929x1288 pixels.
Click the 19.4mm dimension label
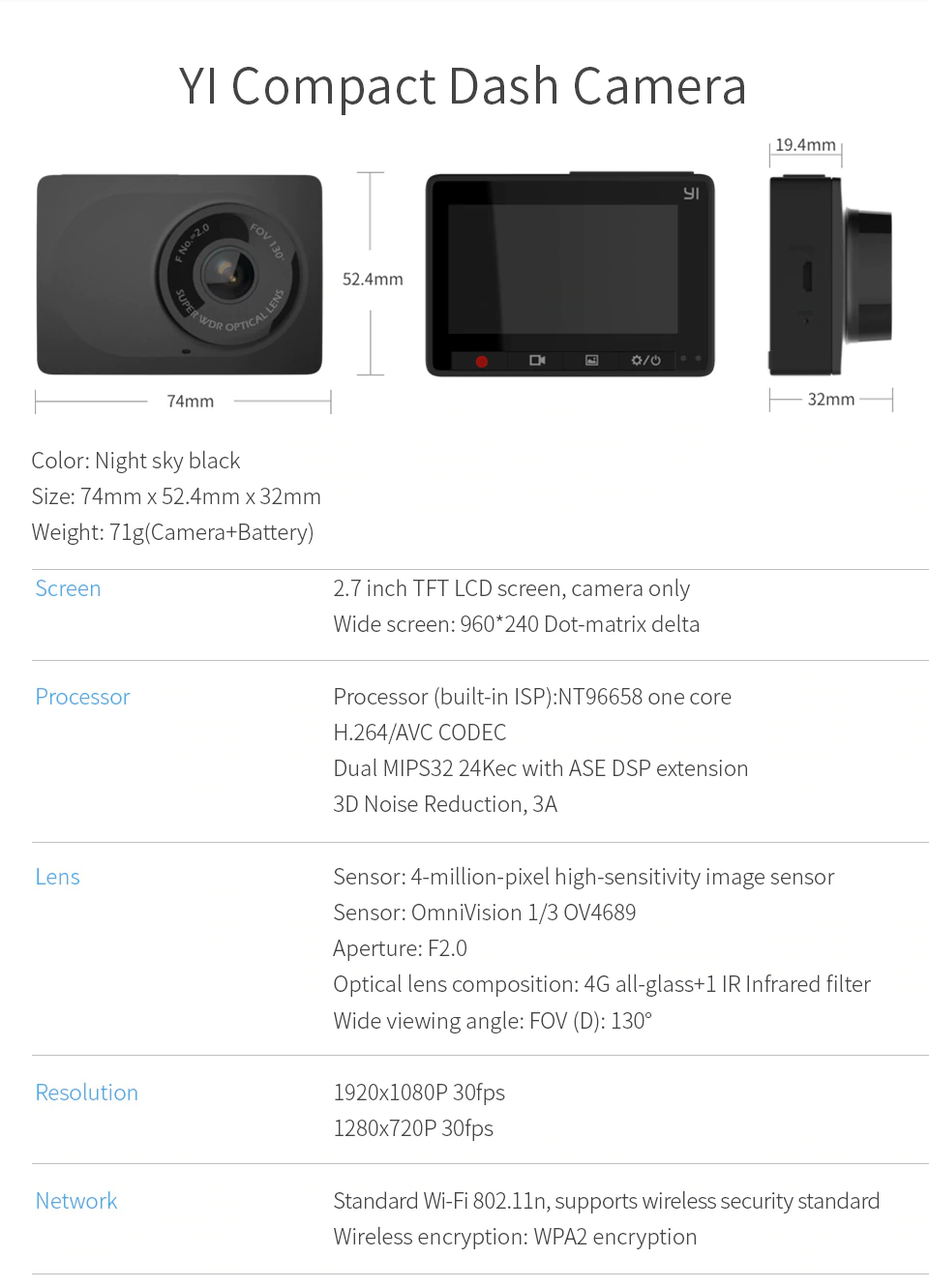click(x=805, y=144)
